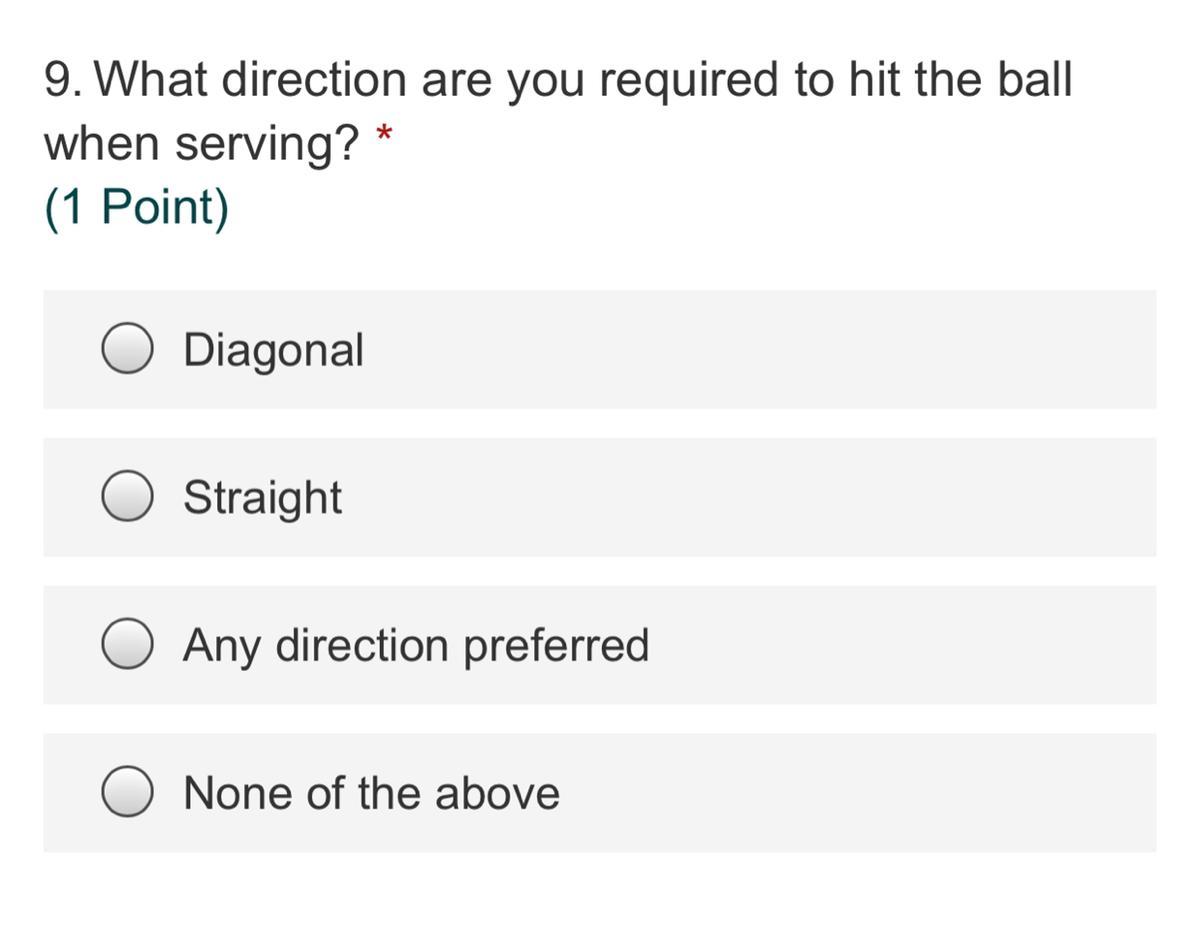The height and width of the screenshot is (925, 1200).
Task: Pick the "None of the above" radio circle
Action: tap(127, 793)
